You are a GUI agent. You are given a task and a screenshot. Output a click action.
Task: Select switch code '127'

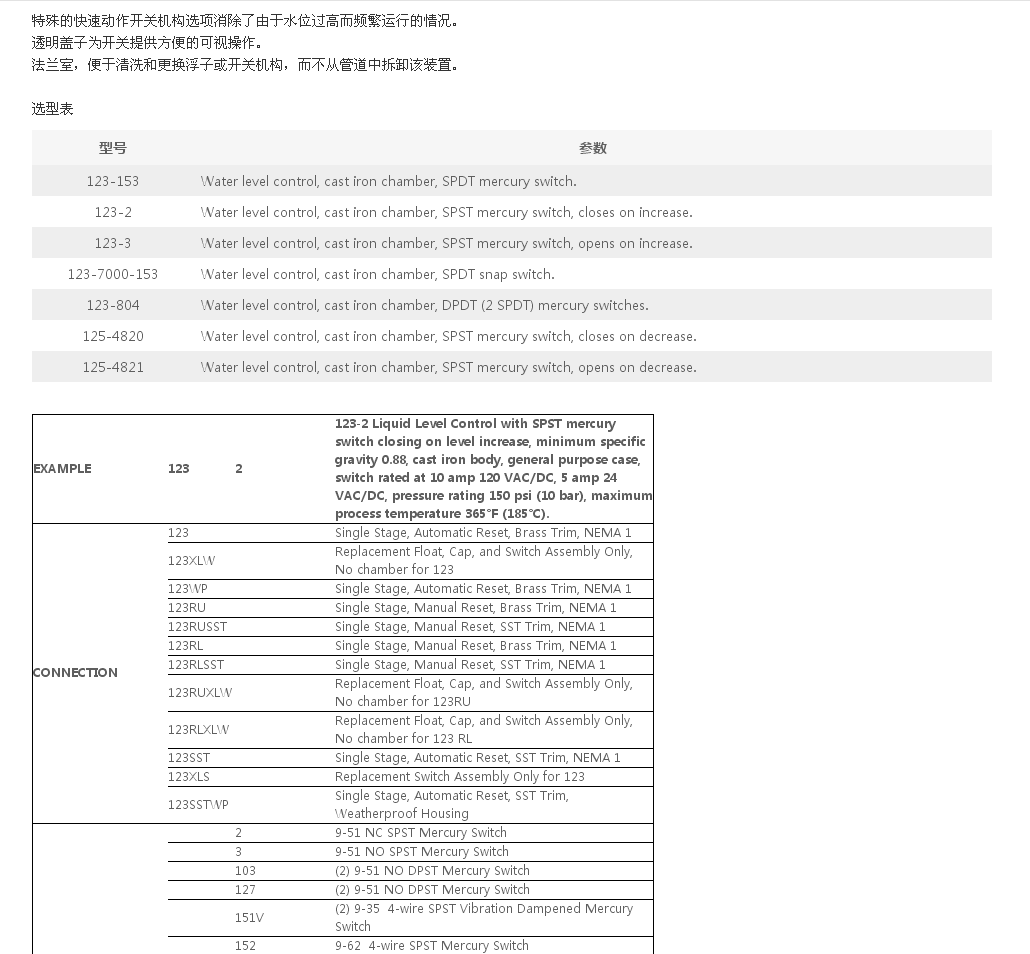[245, 889]
